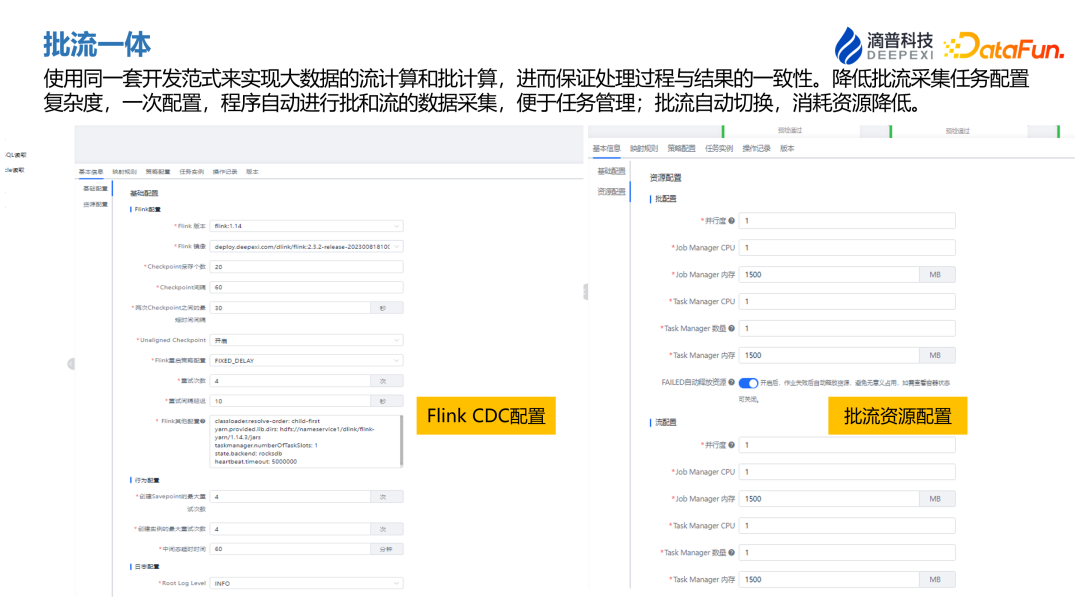Click help icon beside stream Task Manager 数量
Image resolution: width=1080 pixels, height=608 pixels.
click(731, 552)
